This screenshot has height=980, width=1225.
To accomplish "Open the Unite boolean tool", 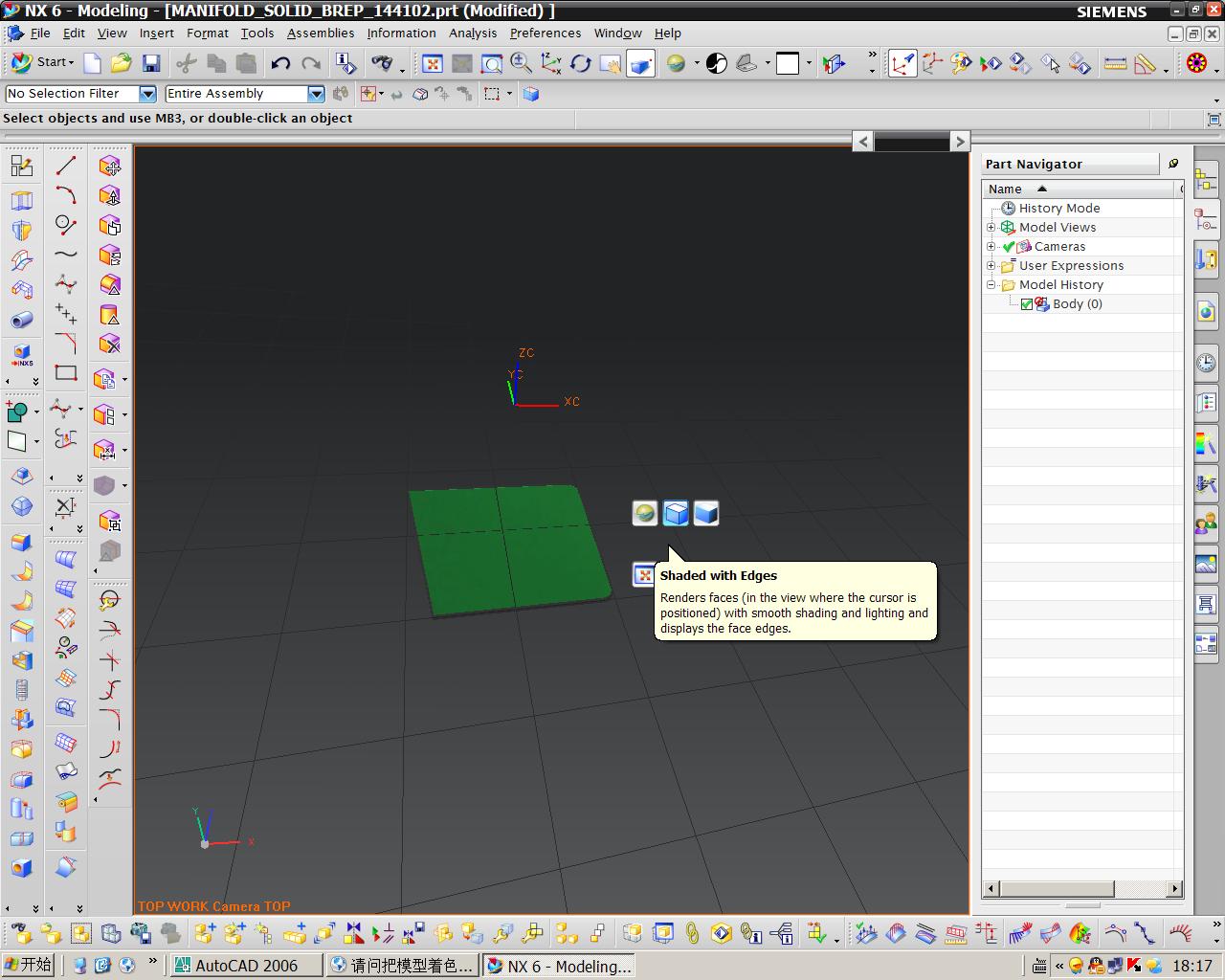I will click(x=16, y=412).
